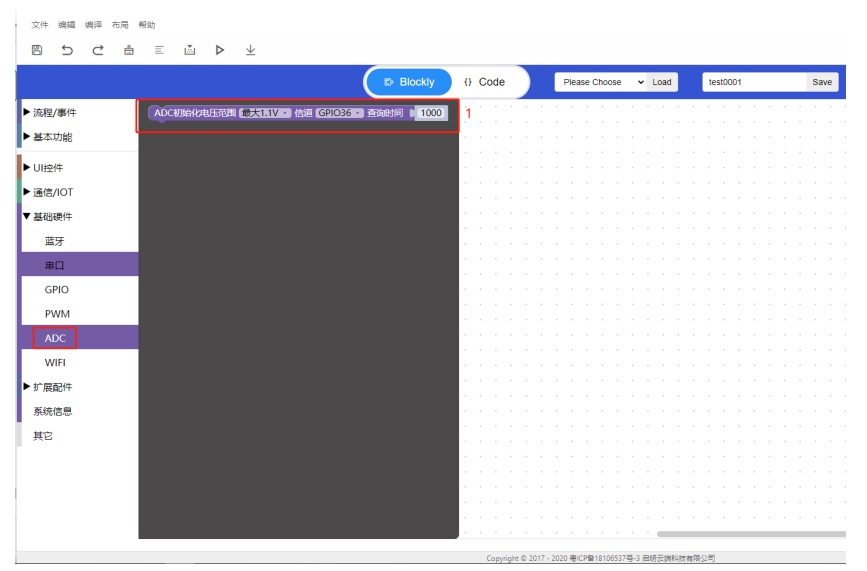867x571 pixels.
Task: Switch to the Blockly view
Action: pyautogui.click(x=409, y=82)
